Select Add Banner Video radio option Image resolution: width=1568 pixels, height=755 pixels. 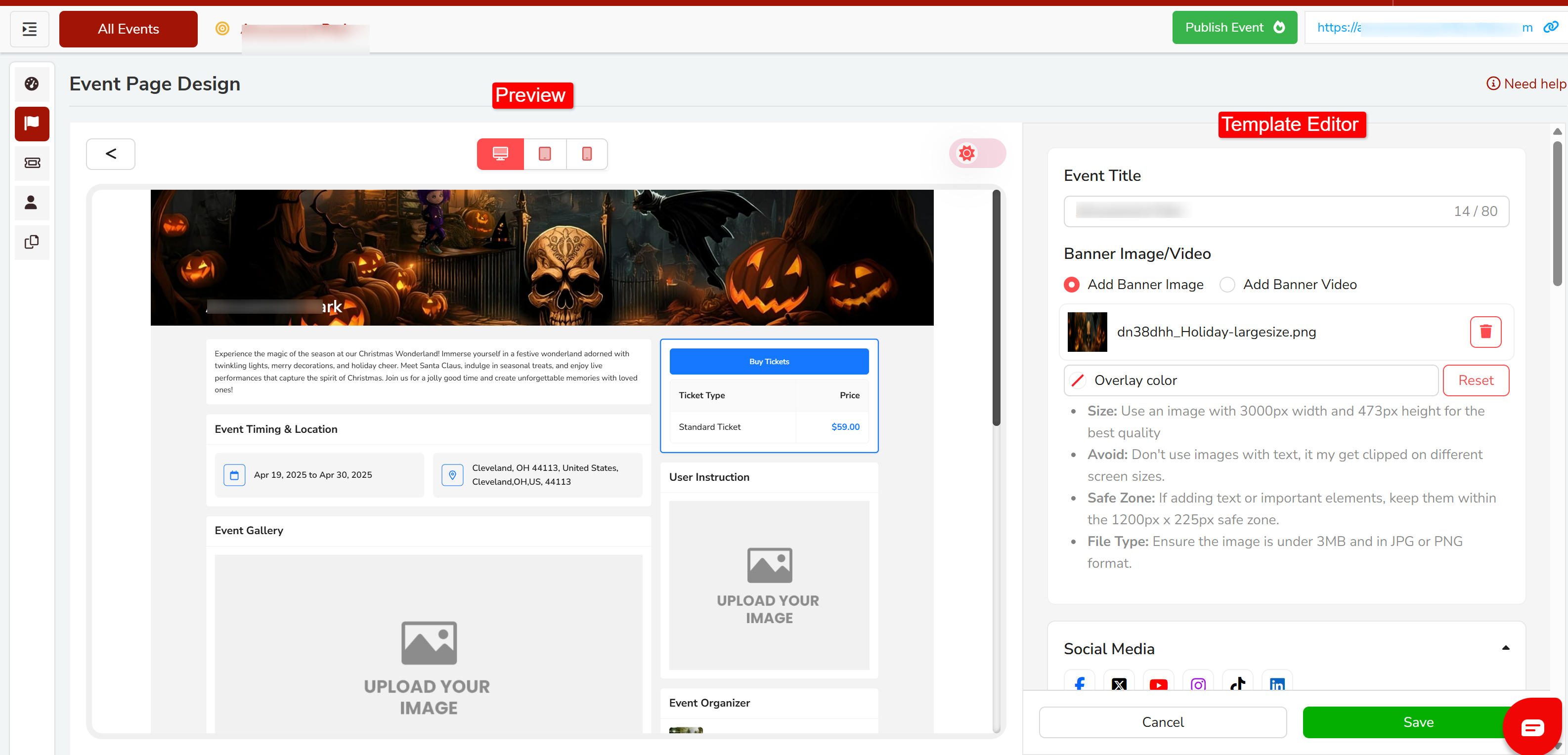(x=1227, y=284)
